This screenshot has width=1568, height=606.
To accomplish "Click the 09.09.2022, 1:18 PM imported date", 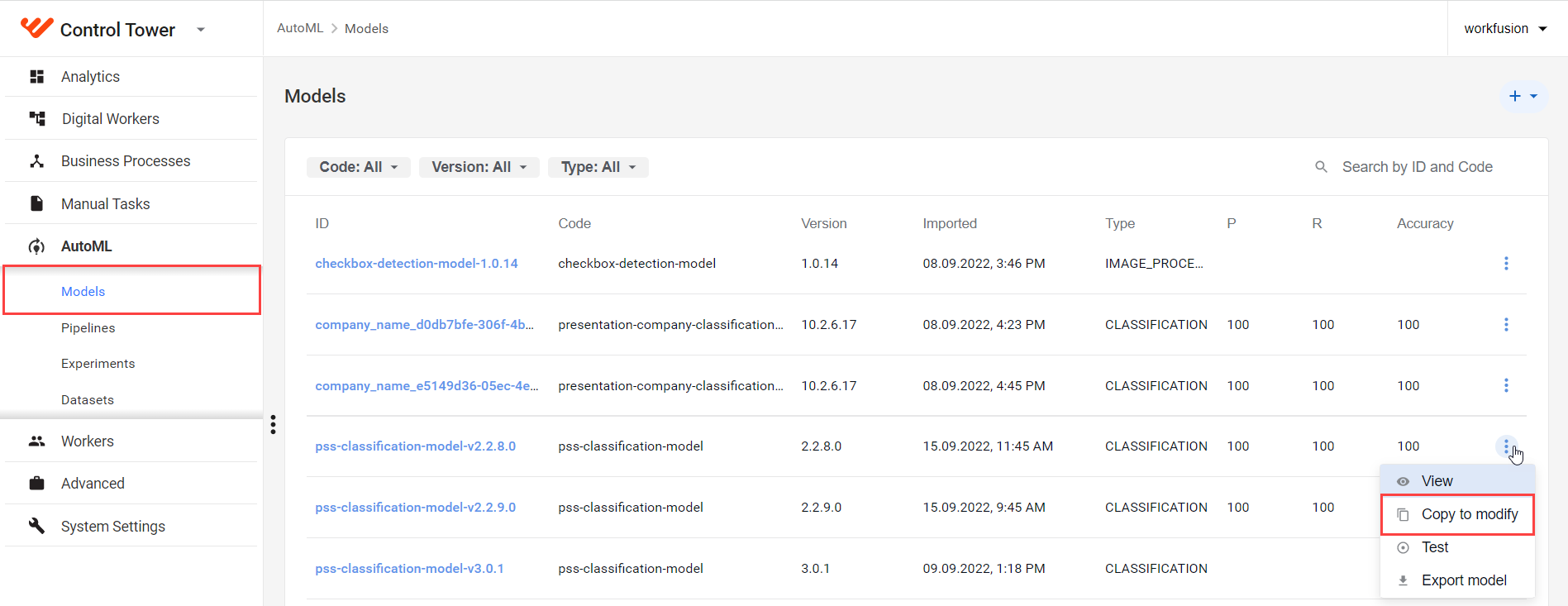I will [984, 569].
